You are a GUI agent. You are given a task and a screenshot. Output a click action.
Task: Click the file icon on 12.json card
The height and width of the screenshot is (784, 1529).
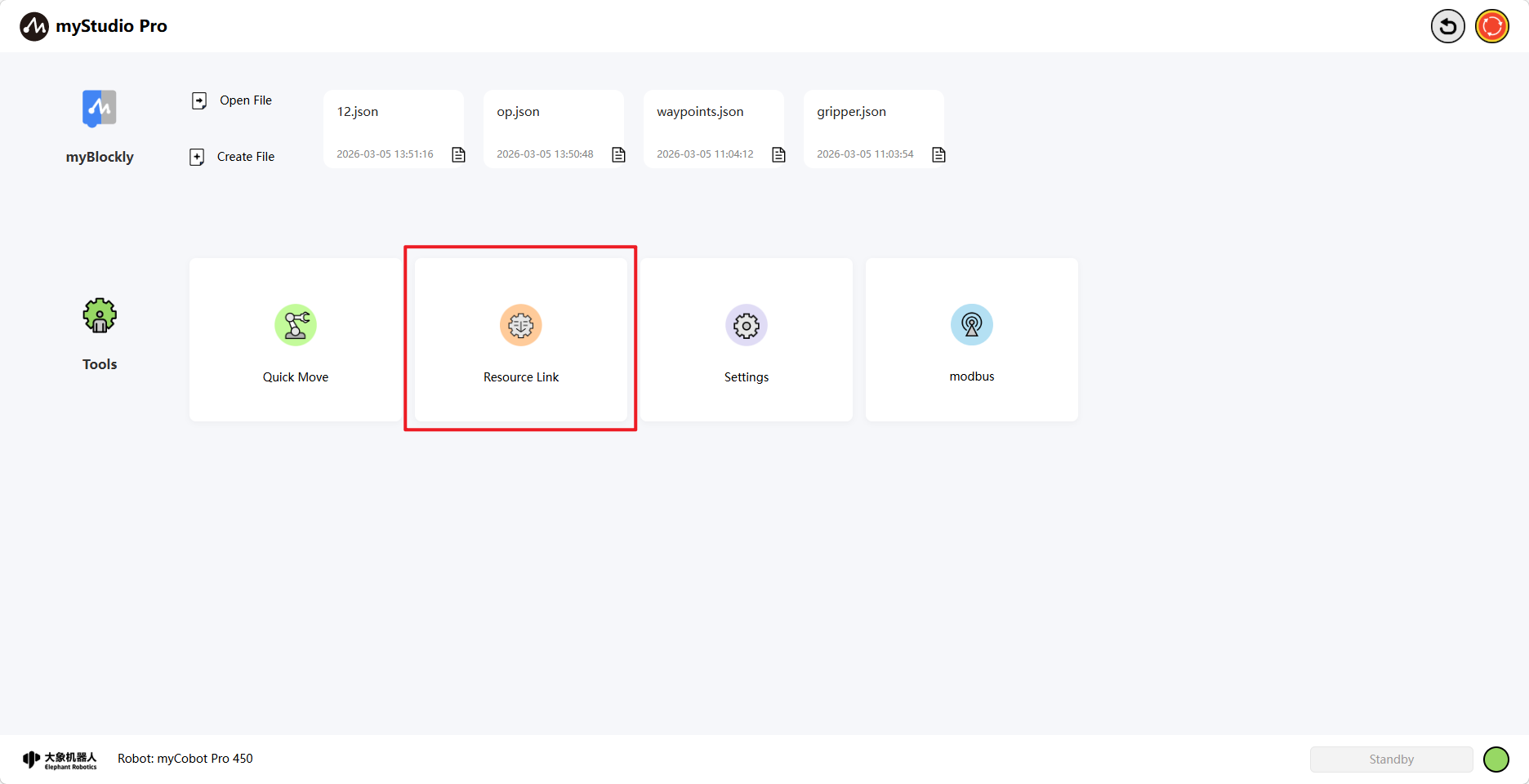click(459, 154)
